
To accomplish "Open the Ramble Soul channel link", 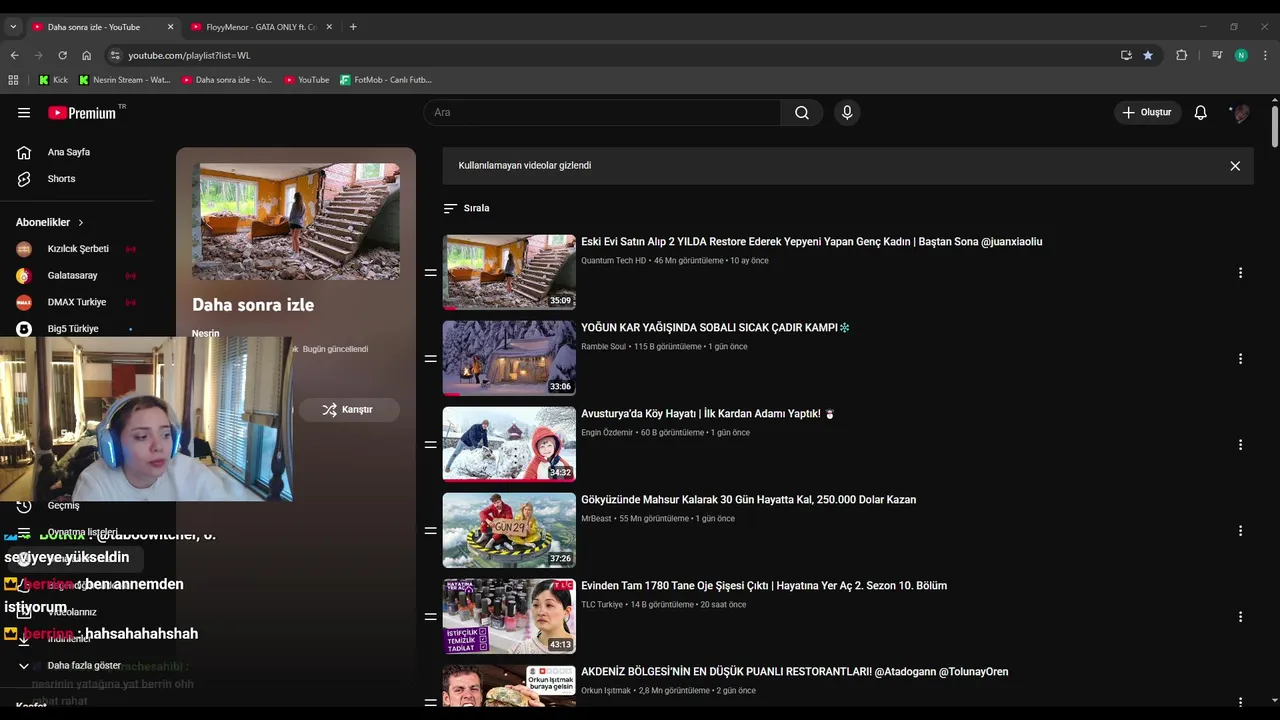I will pyautogui.click(x=603, y=347).
